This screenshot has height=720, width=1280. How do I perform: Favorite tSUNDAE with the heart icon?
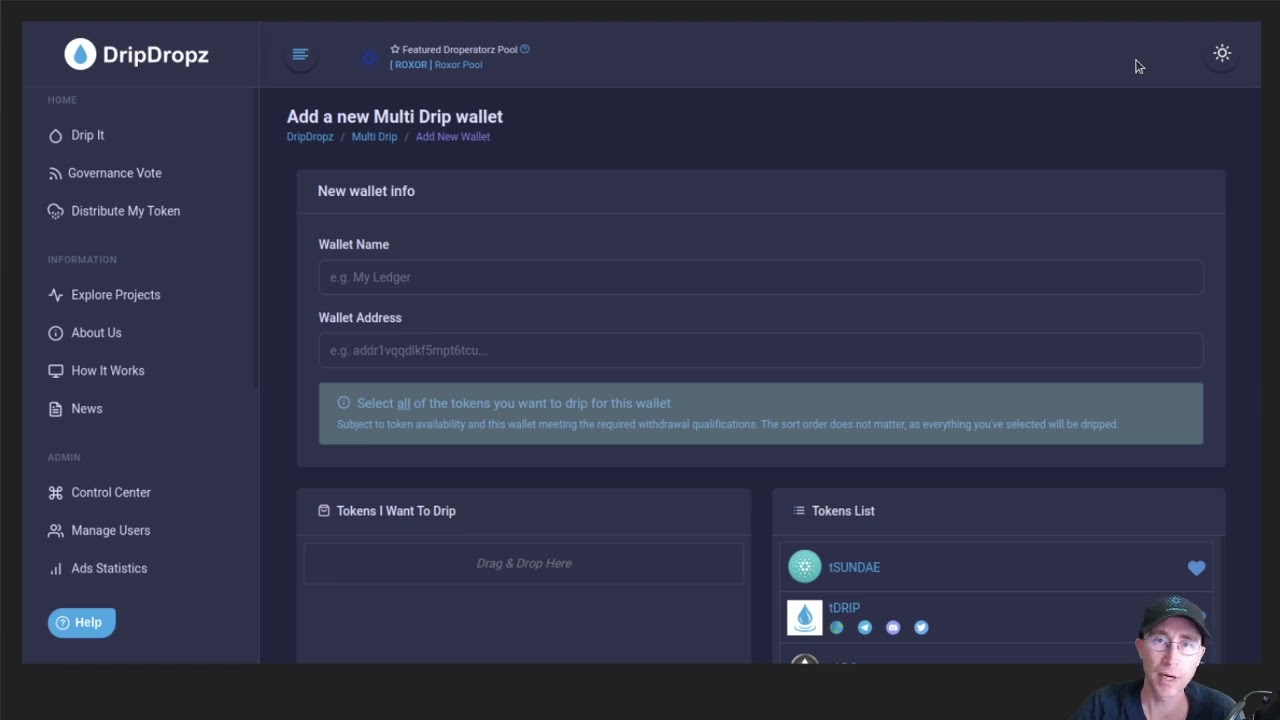click(1196, 568)
